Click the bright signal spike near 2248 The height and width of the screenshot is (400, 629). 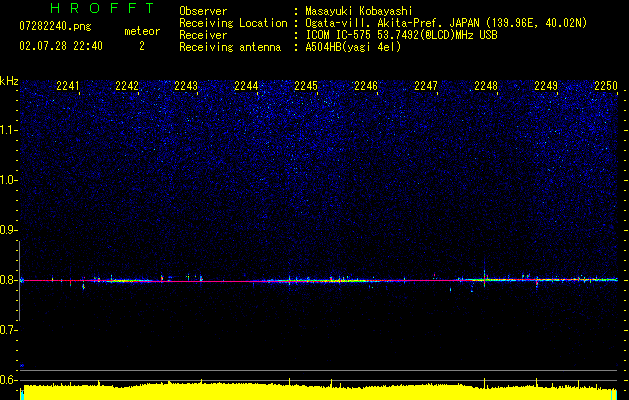[485, 277]
